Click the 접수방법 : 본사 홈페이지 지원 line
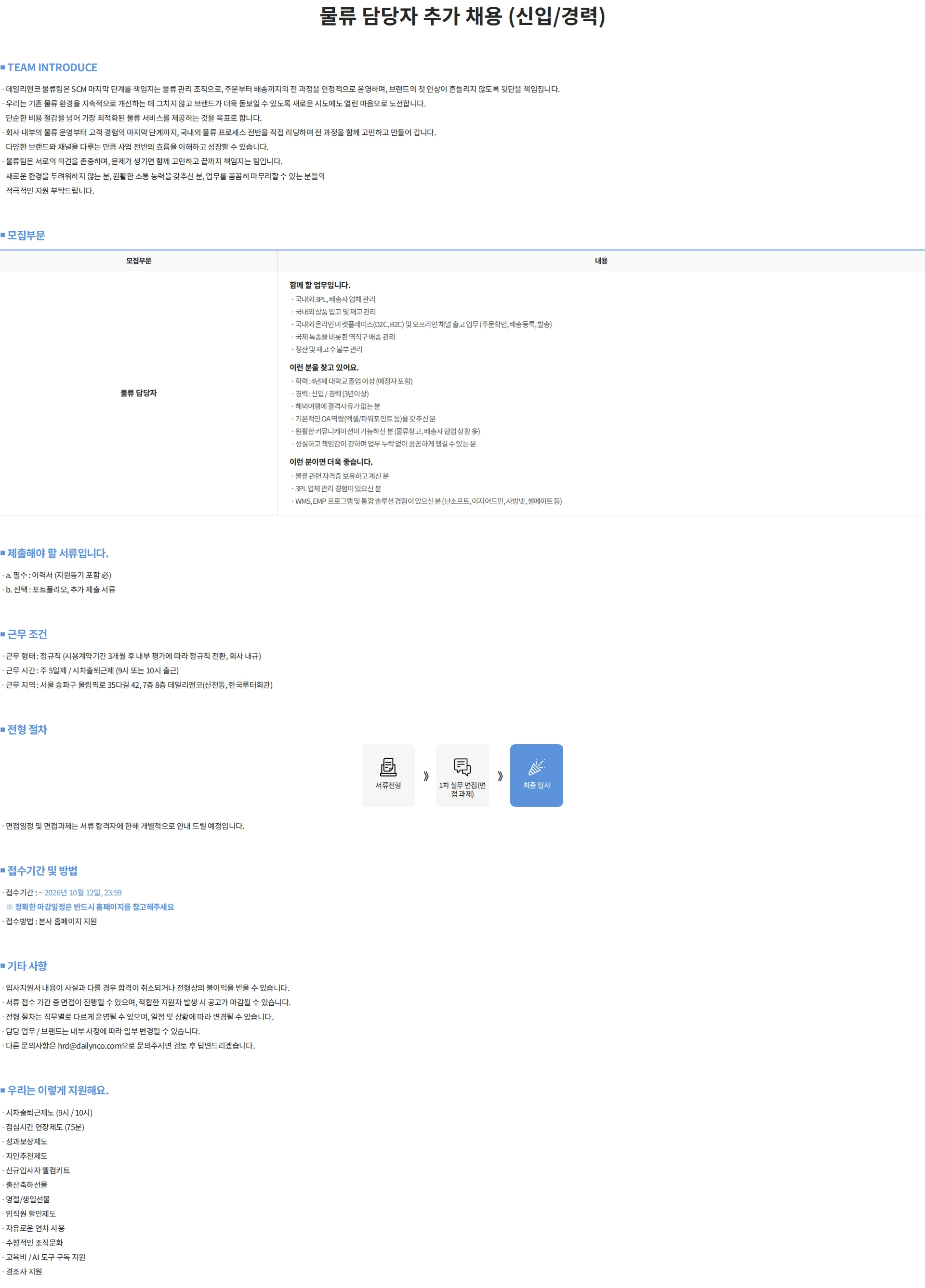Image resolution: width=925 pixels, height=1288 pixels. click(x=51, y=921)
